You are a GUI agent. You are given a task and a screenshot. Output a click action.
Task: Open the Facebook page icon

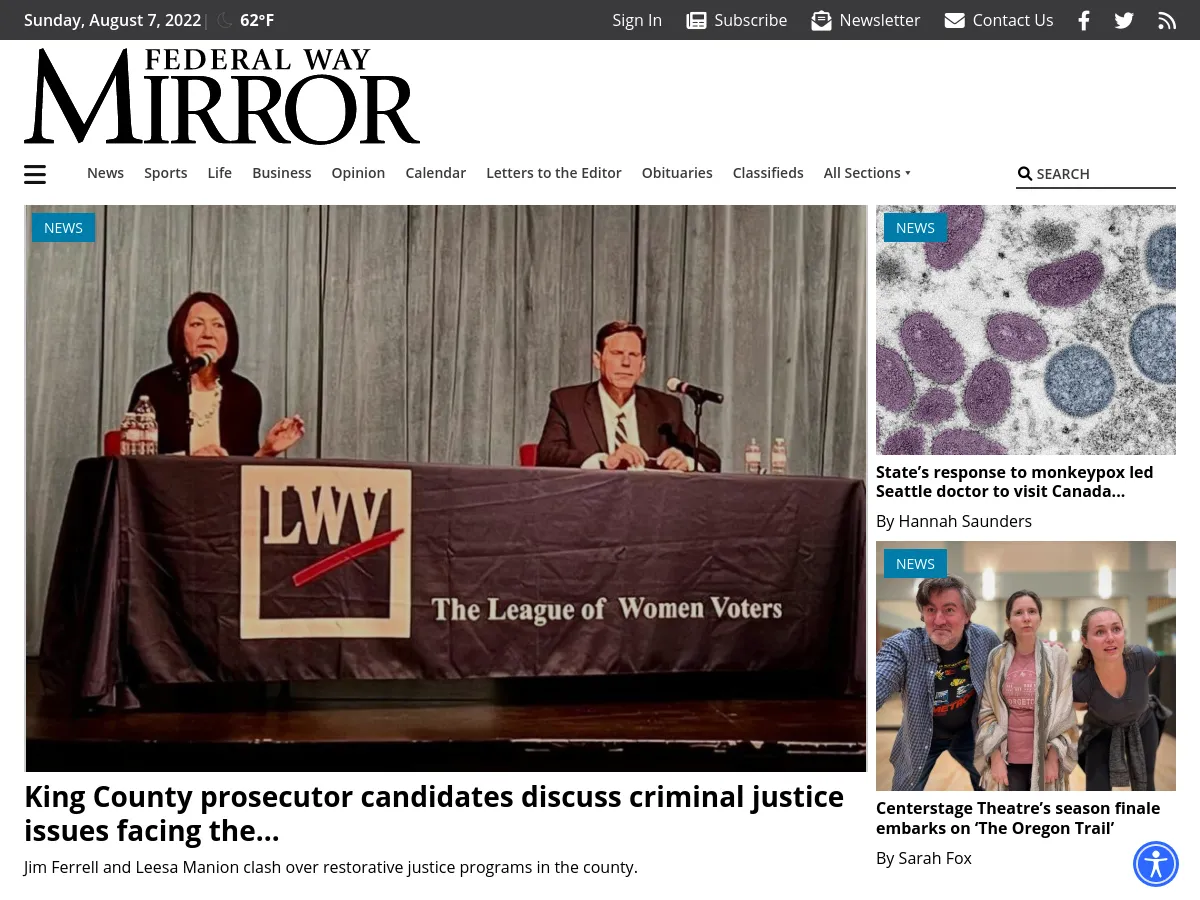point(1084,20)
